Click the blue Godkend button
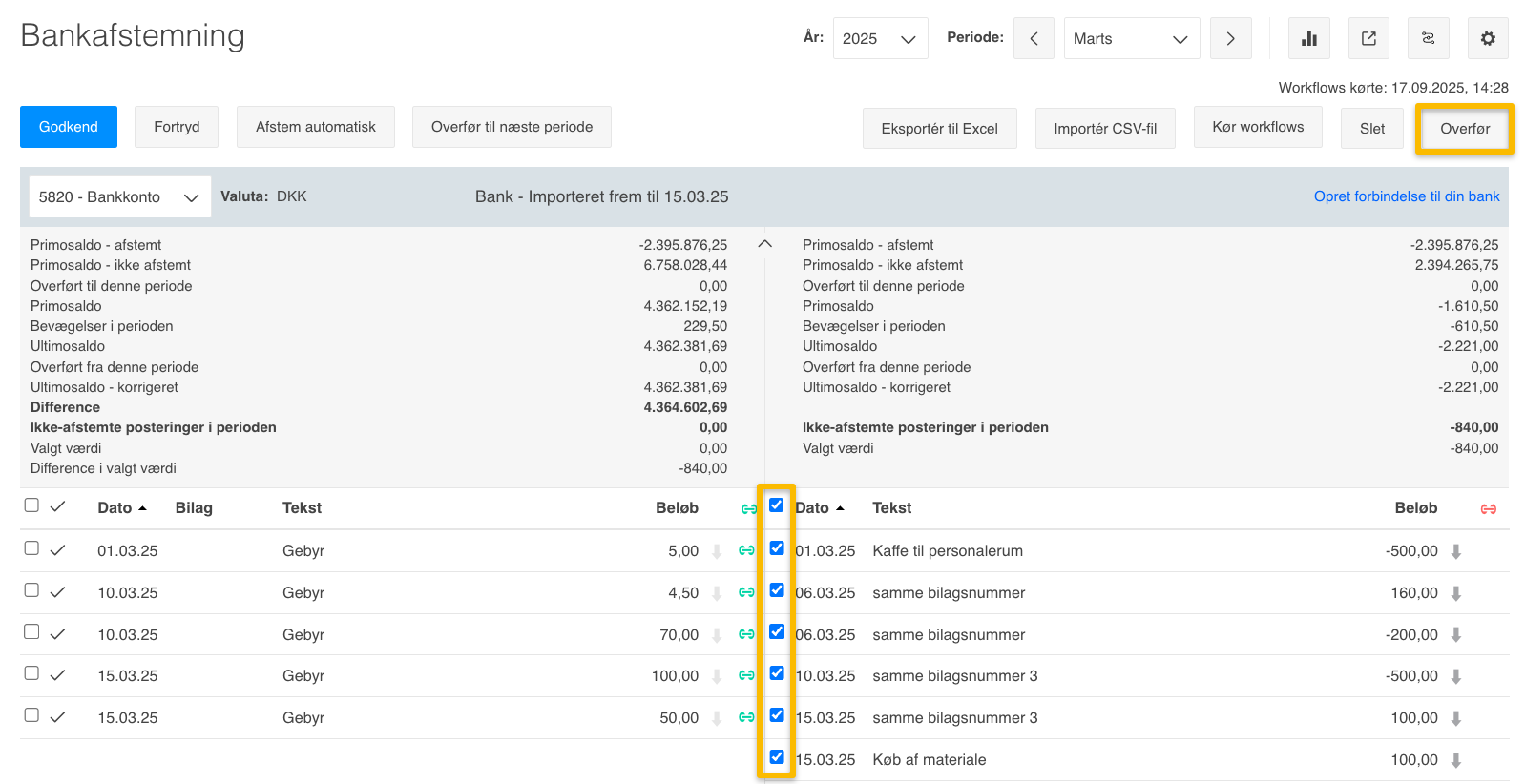The height and width of the screenshot is (784, 1525). click(69, 127)
